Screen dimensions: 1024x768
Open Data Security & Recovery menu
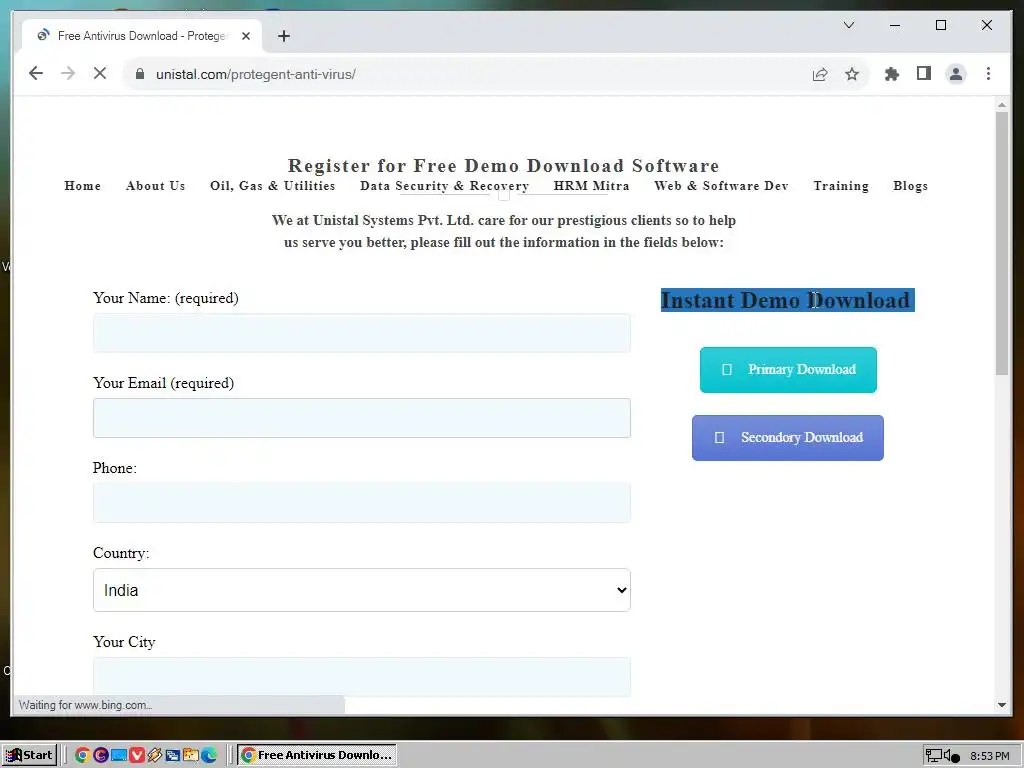pyautogui.click(x=444, y=185)
